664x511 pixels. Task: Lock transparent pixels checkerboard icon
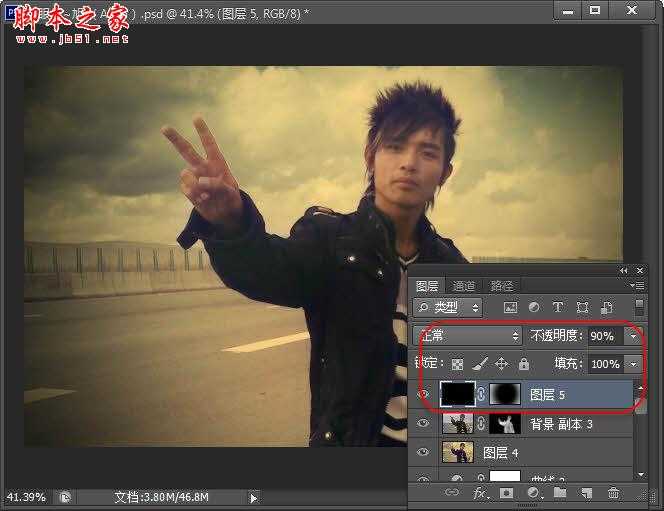[x=457, y=364]
